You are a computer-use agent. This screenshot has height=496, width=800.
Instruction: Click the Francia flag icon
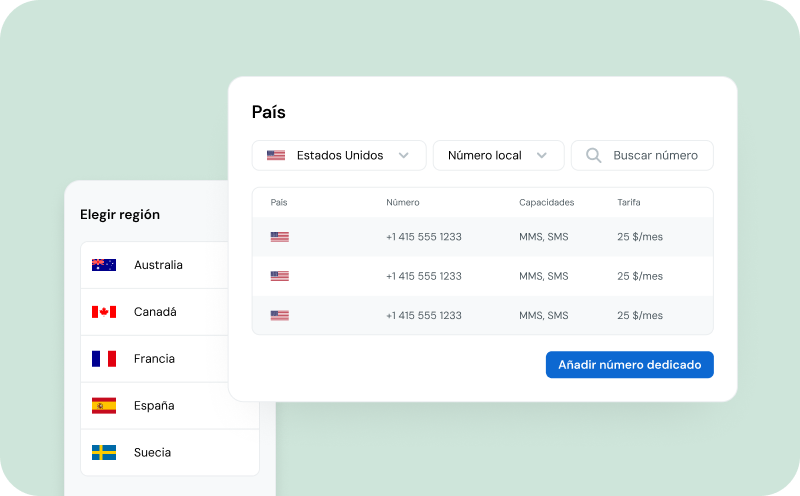104,359
